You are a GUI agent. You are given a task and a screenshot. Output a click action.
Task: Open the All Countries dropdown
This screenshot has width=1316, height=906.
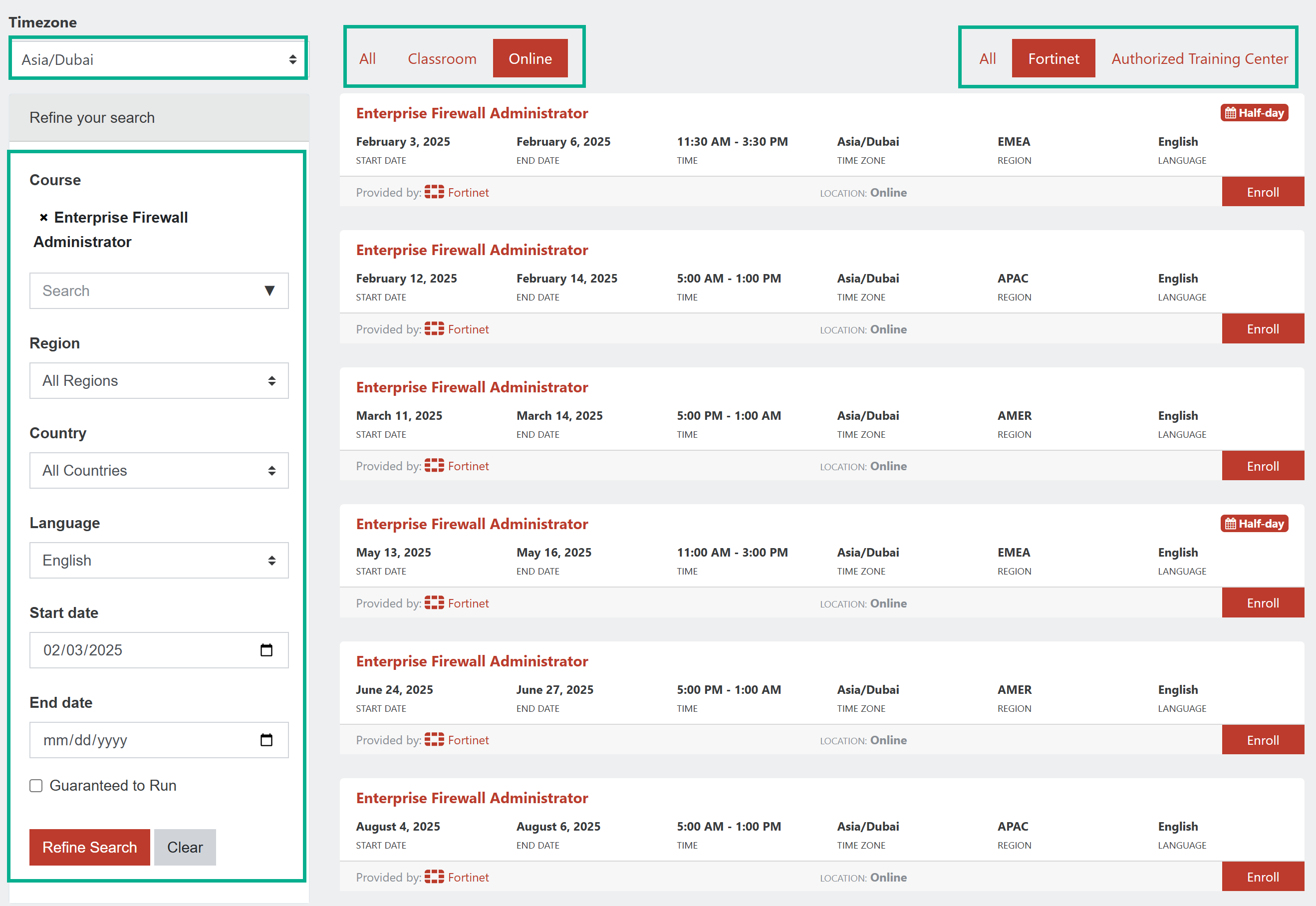[x=159, y=471]
